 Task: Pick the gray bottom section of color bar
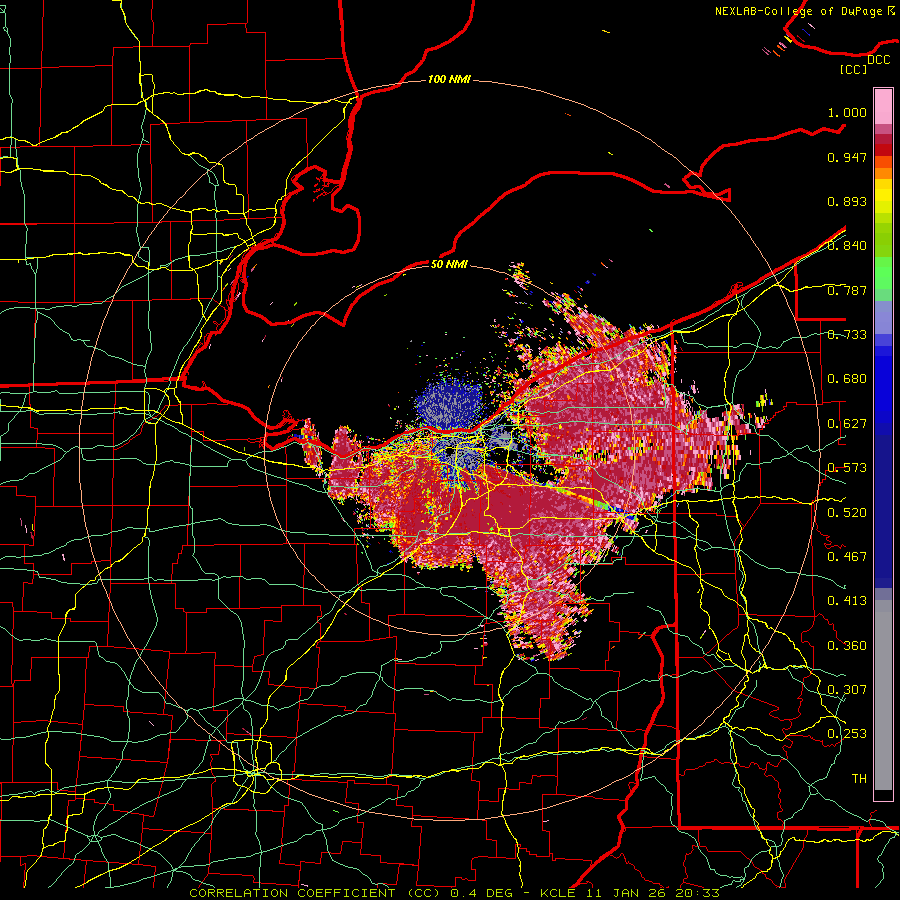[883, 695]
